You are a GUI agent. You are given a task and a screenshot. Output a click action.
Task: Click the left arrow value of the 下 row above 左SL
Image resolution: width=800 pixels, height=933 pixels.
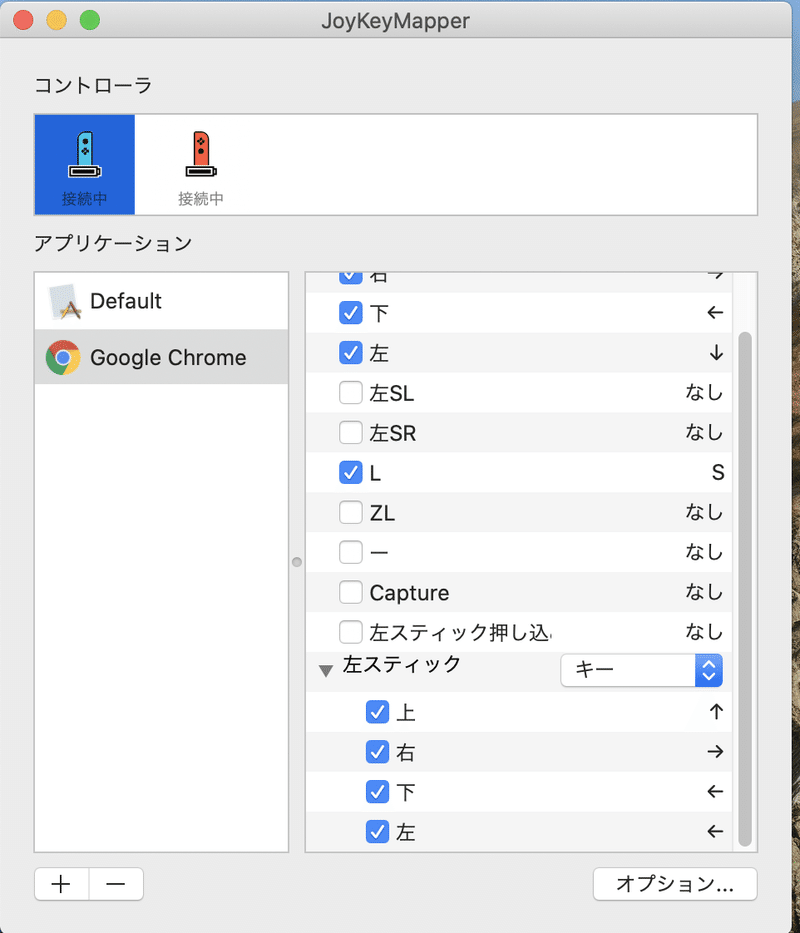(x=715, y=312)
